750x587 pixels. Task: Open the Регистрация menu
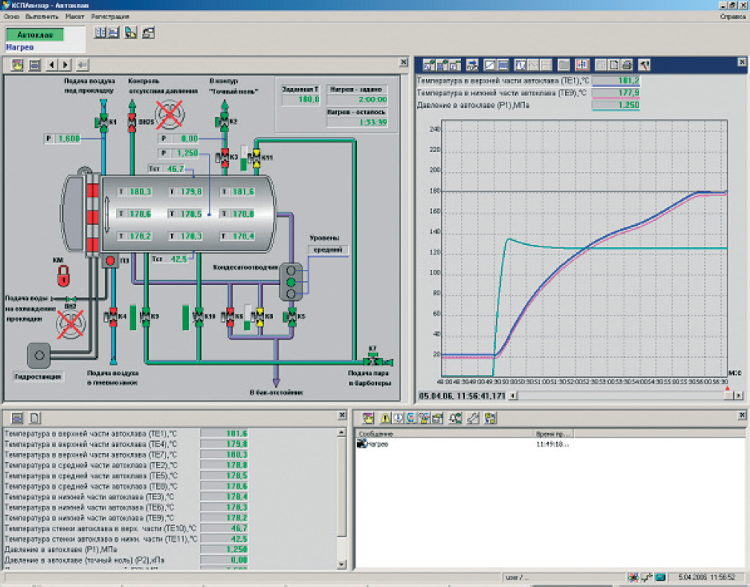(109, 17)
